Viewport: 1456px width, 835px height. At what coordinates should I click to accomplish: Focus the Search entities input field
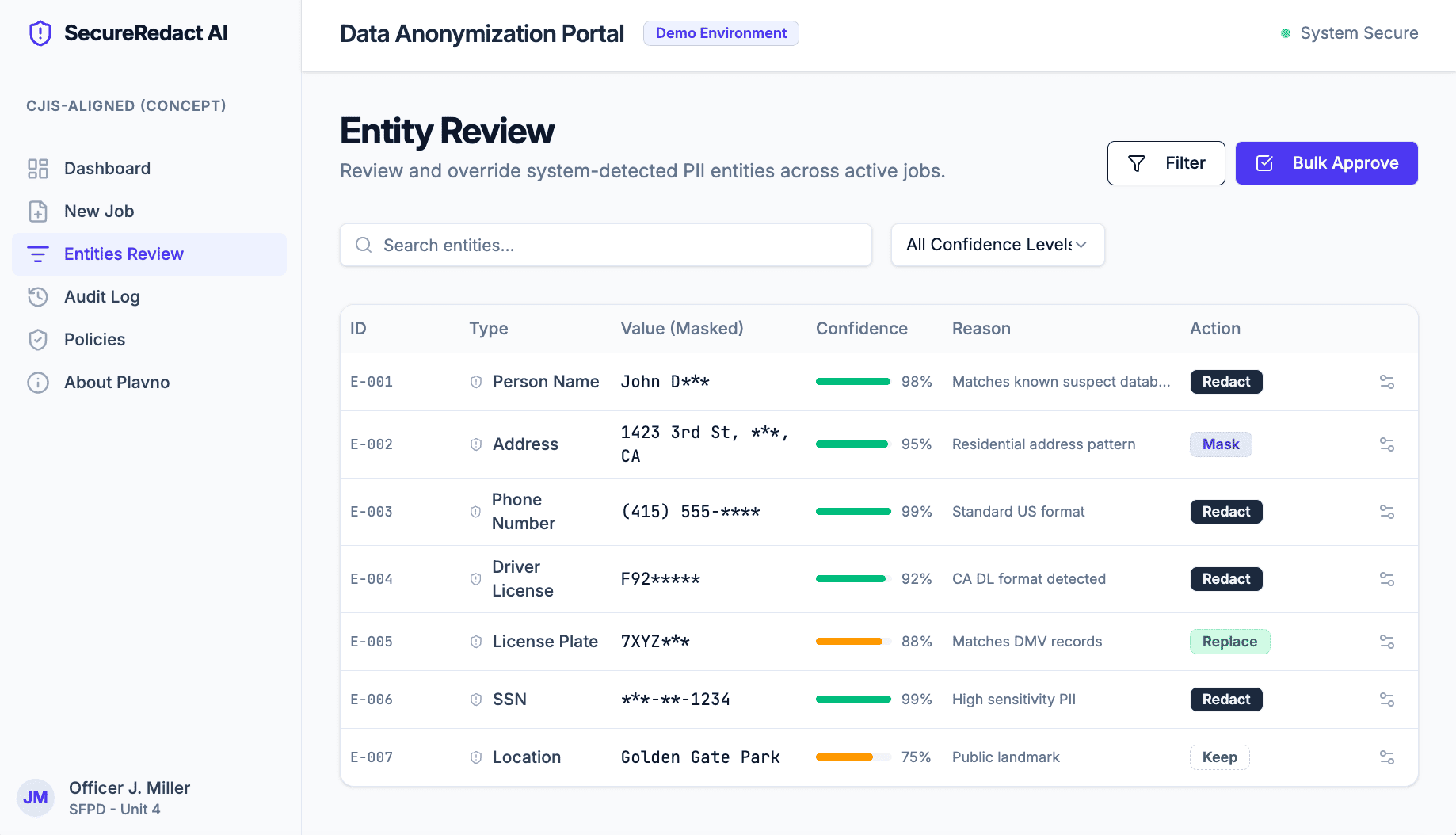click(618, 246)
